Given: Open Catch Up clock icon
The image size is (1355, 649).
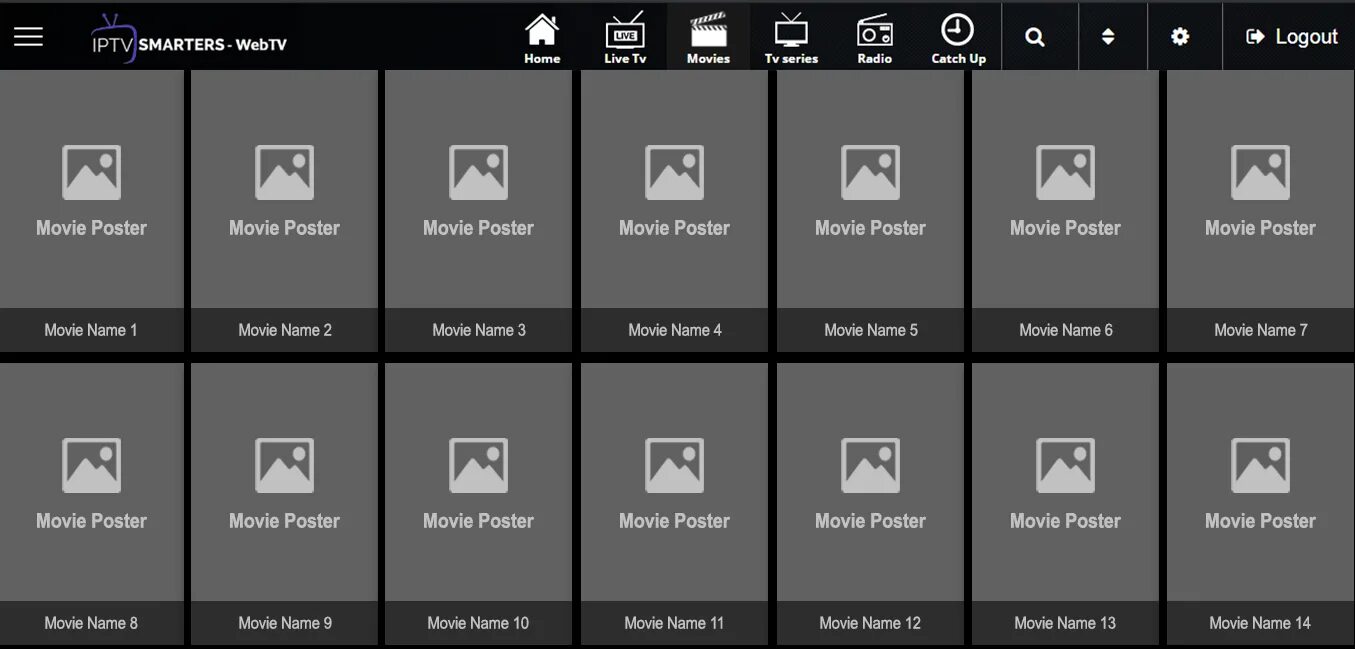Looking at the screenshot, I should (958, 39).
